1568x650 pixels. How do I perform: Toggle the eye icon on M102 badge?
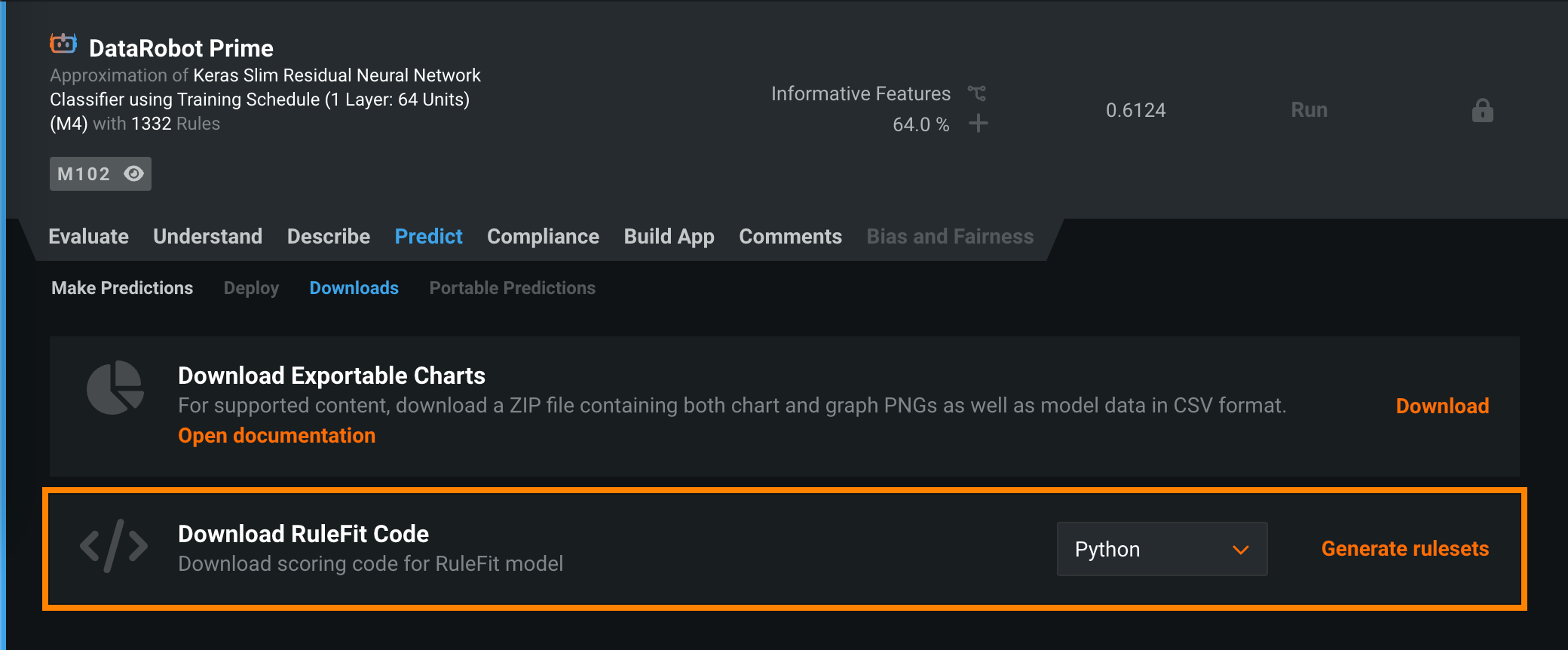pos(134,173)
